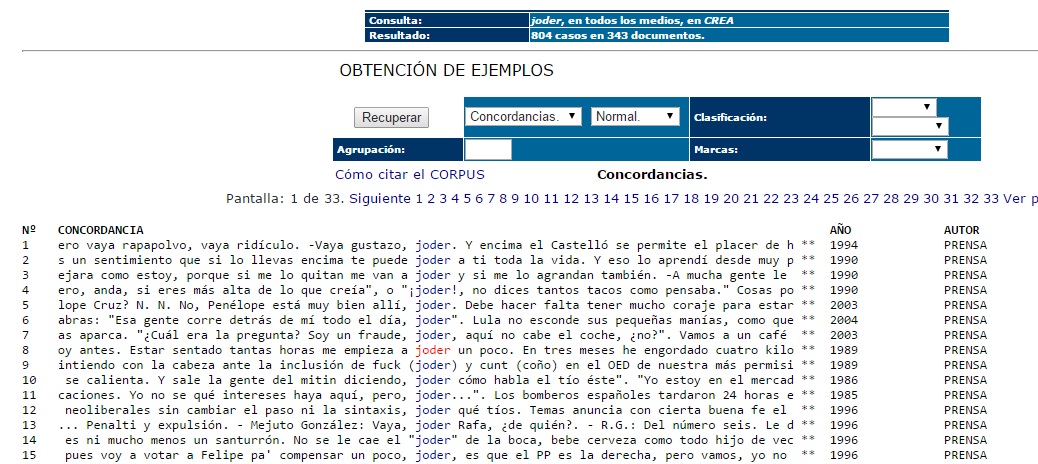Open the Marcas dropdown
The height and width of the screenshot is (464, 1038).
pyautogui.click(x=909, y=149)
